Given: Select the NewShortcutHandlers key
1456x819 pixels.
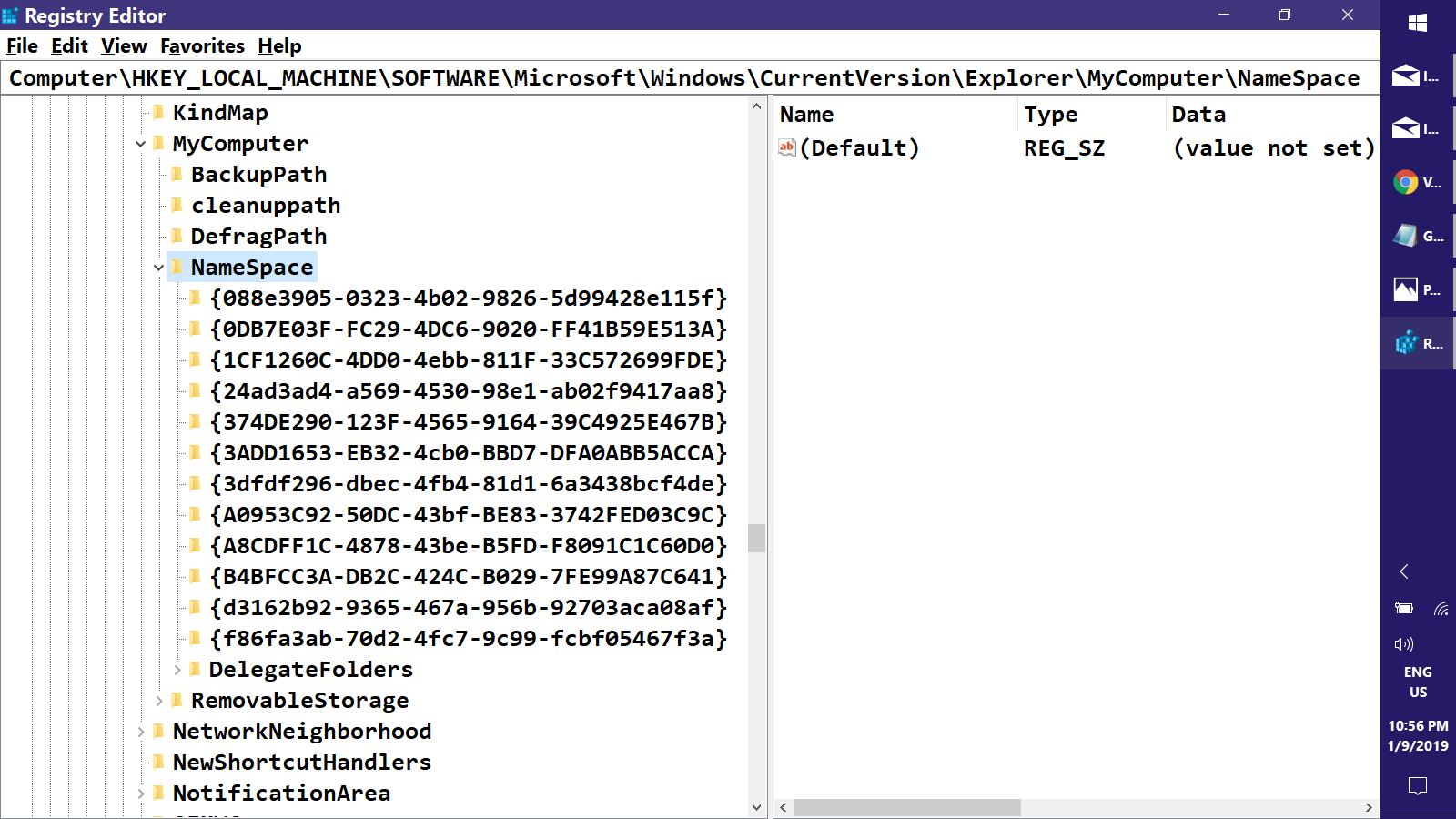Looking at the screenshot, I should pyautogui.click(x=301, y=763).
